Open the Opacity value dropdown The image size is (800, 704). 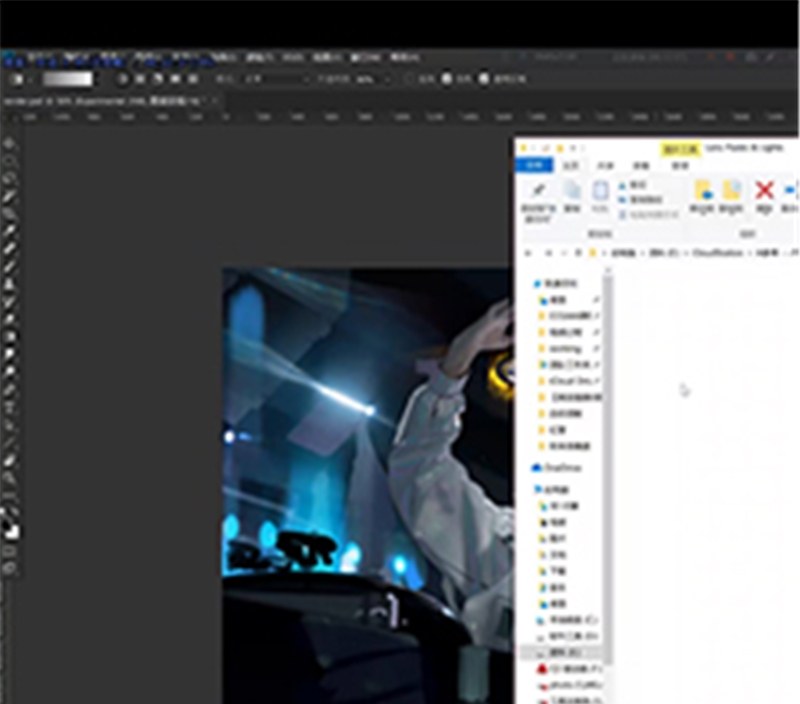click(387, 80)
